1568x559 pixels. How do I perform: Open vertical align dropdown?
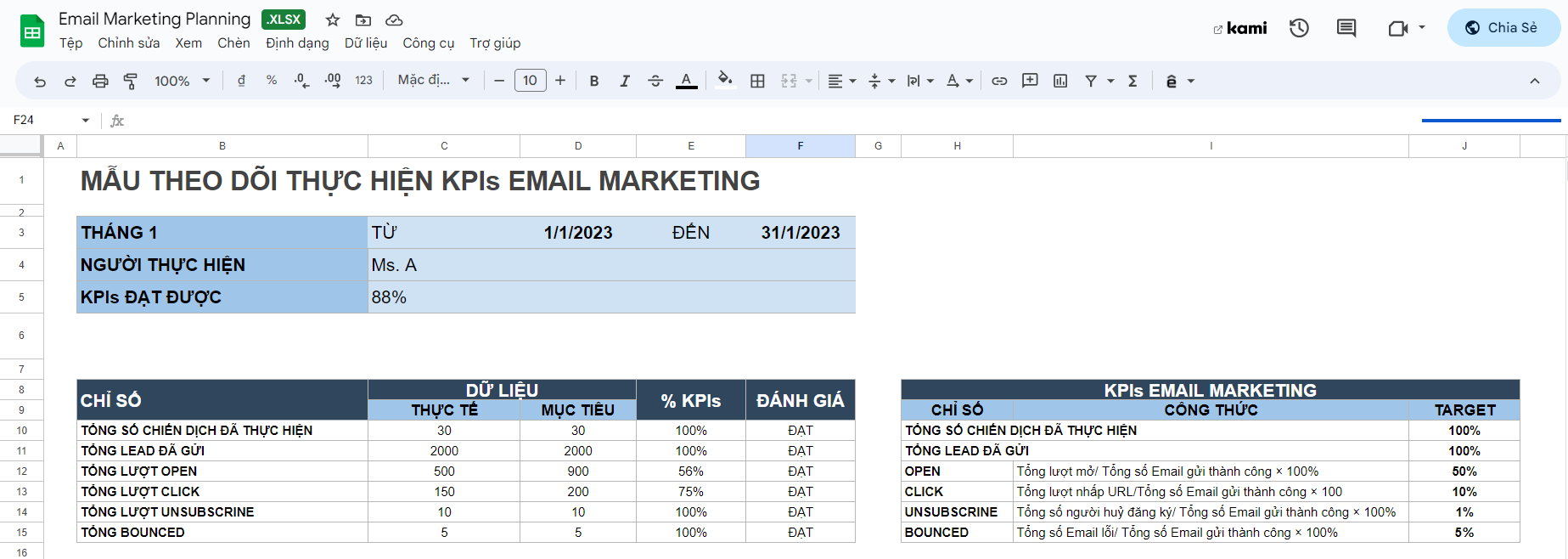(x=882, y=81)
